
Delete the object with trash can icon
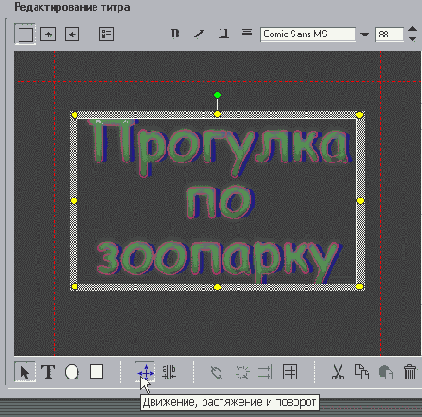tap(410, 372)
